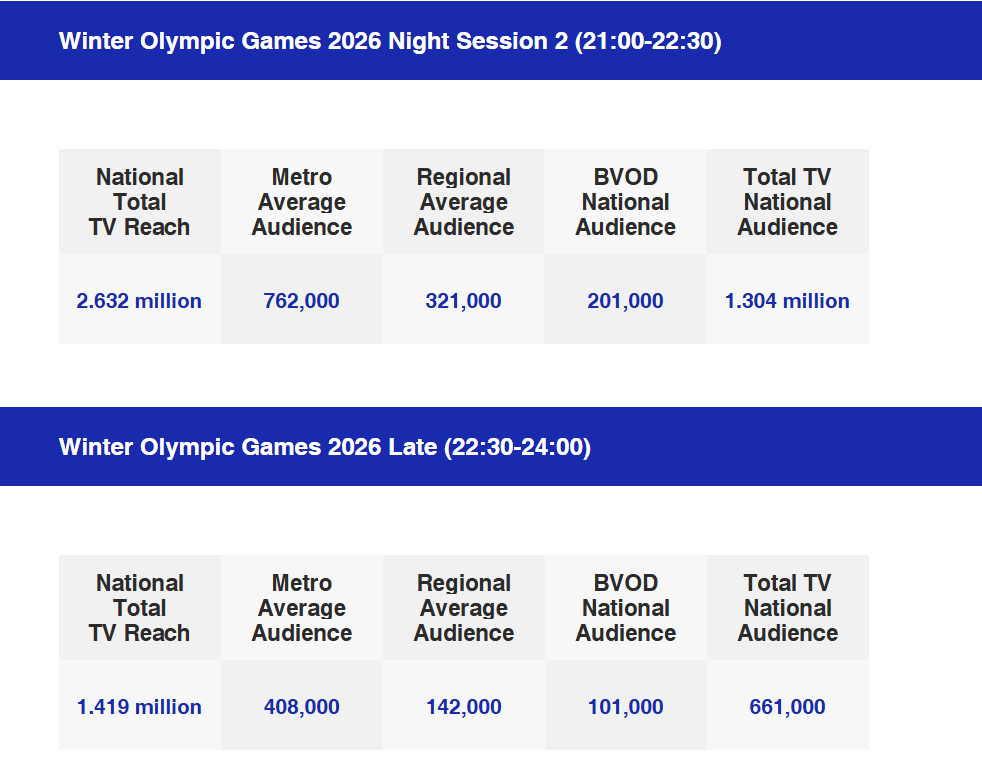Click BVOD National Audience header in top table
The image size is (982, 778).
click(x=625, y=202)
